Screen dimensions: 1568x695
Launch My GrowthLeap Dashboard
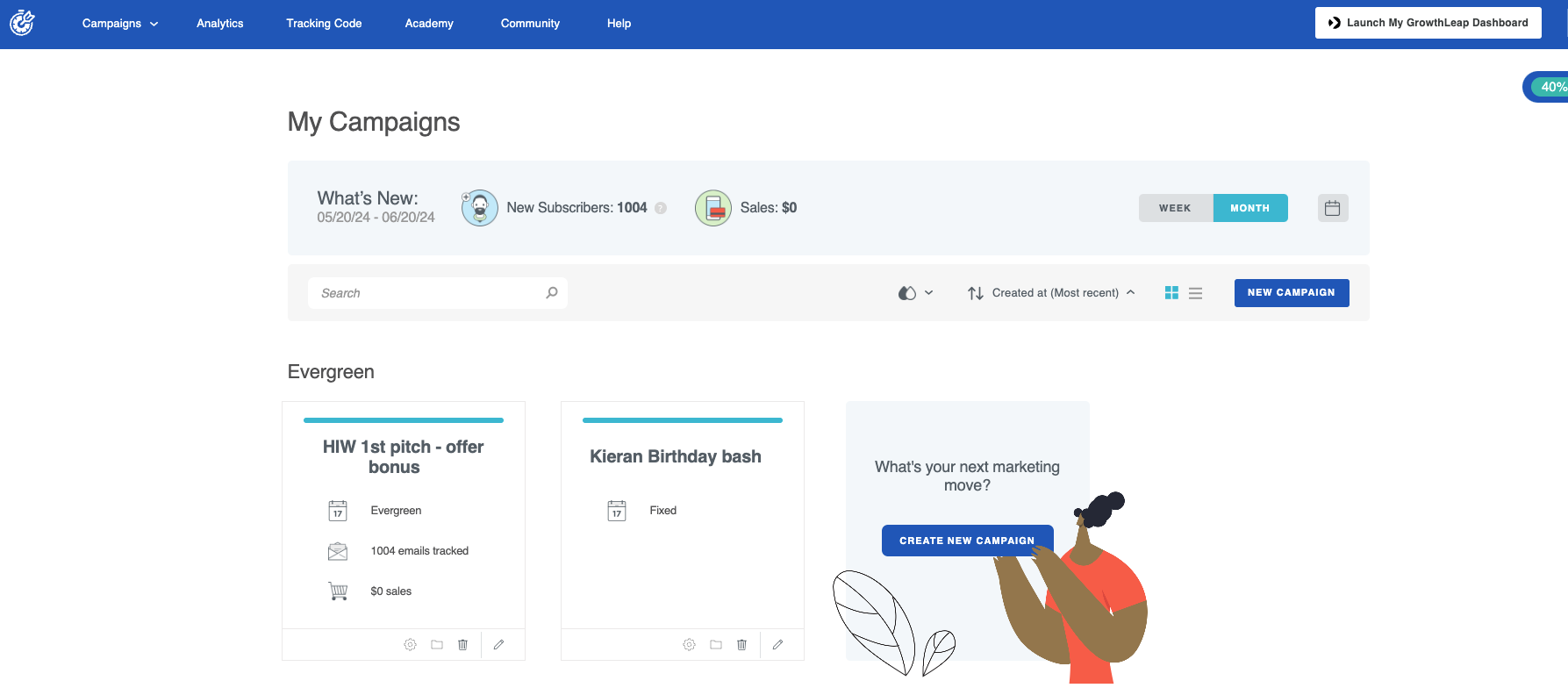pyautogui.click(x=1428, y=23)
